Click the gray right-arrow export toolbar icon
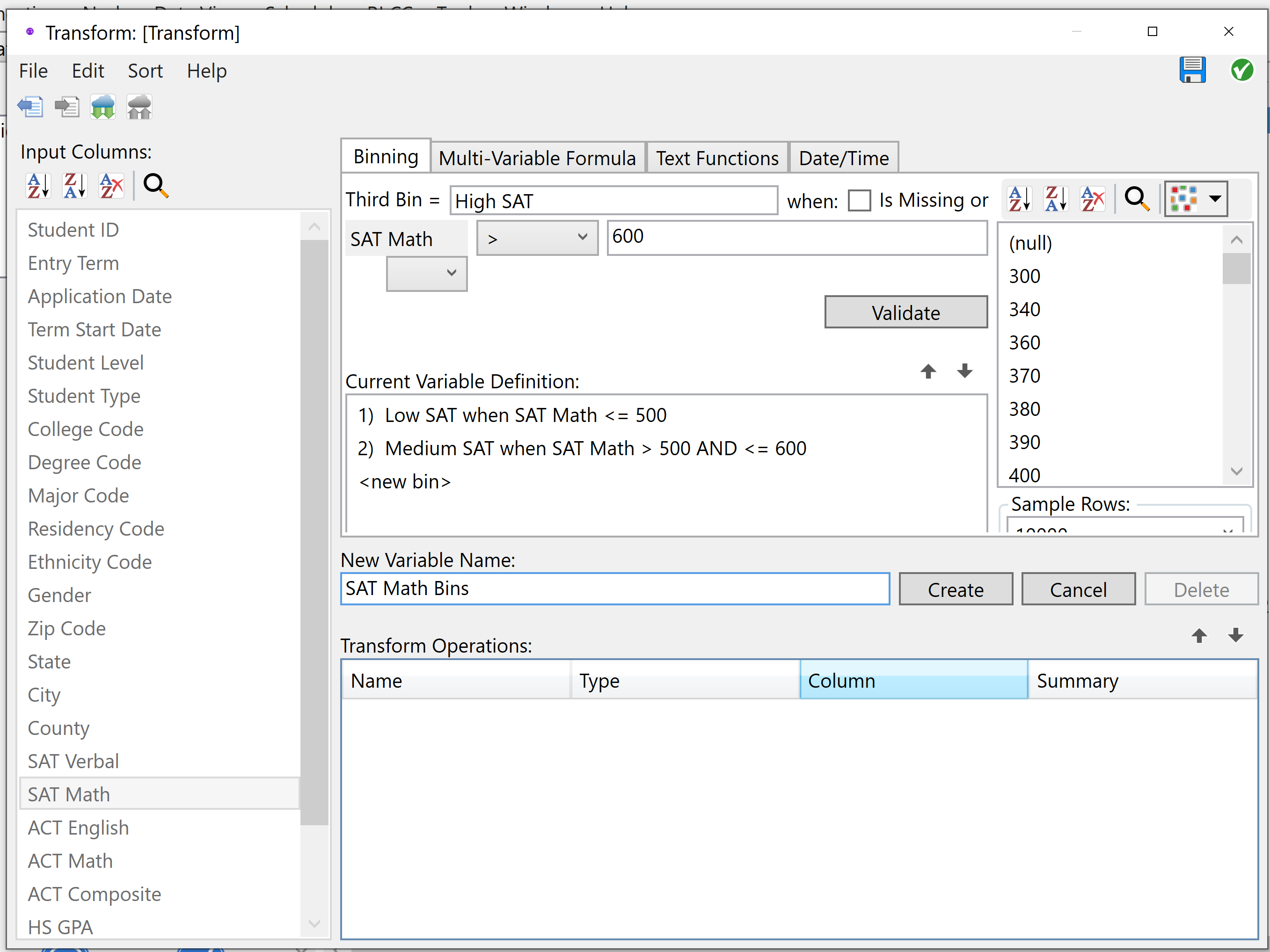Viewport: 1270px width, 952px height. pyautogui.click(x=67, y=107)
